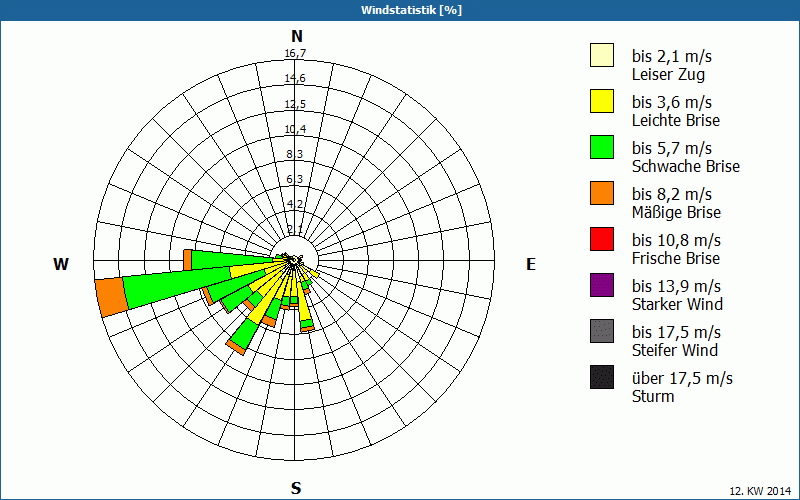Viewport: 800px width, 500px height.
Task: Click the 'Starker Wind' legend label
Action: click(677, 304)
